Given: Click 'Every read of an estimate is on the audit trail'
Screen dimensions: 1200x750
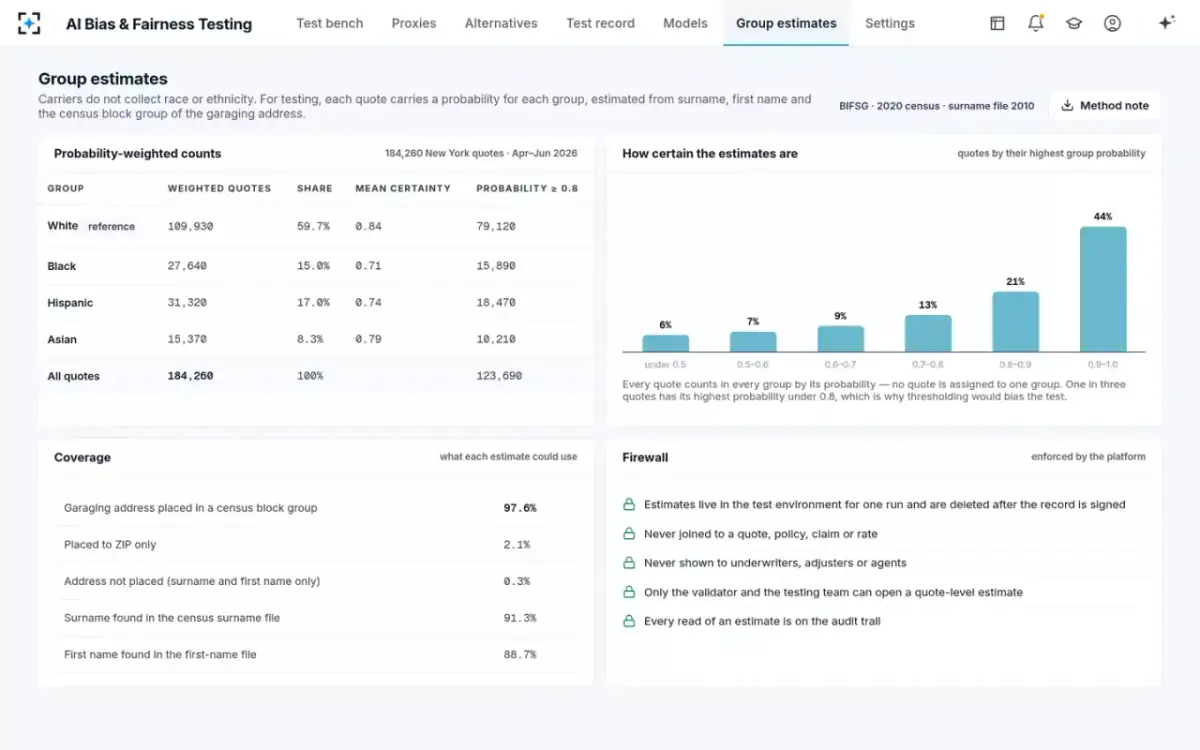Looking at the screenshot, I should (x=762, y=621).
